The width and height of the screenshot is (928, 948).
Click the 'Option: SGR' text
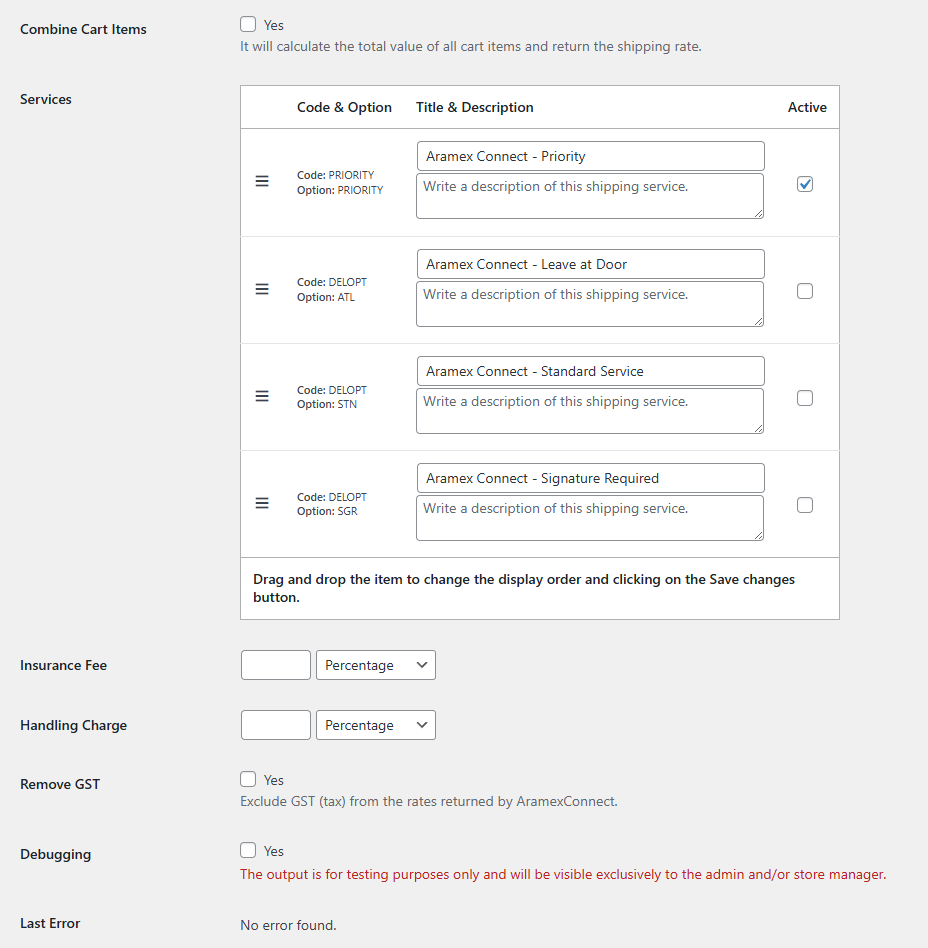click(x=327, y=511)
